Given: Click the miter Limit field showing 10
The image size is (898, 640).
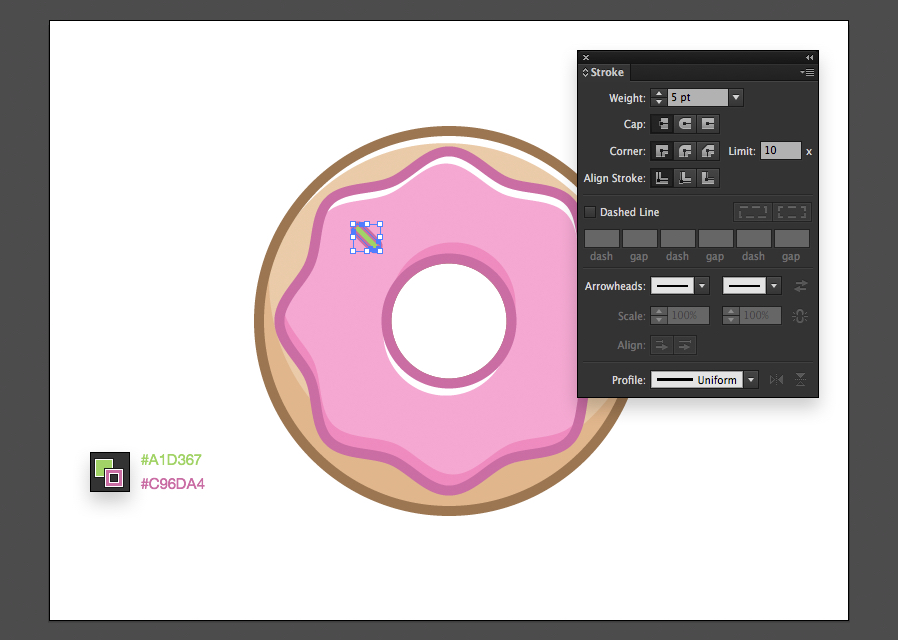Looking at the screenshot, I should click(781, 151).
